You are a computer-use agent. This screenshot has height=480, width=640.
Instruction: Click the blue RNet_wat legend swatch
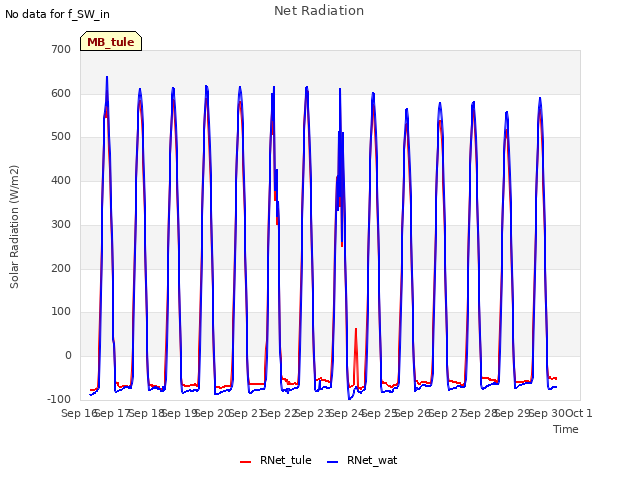pyautogui.click(x=333, y=462)
